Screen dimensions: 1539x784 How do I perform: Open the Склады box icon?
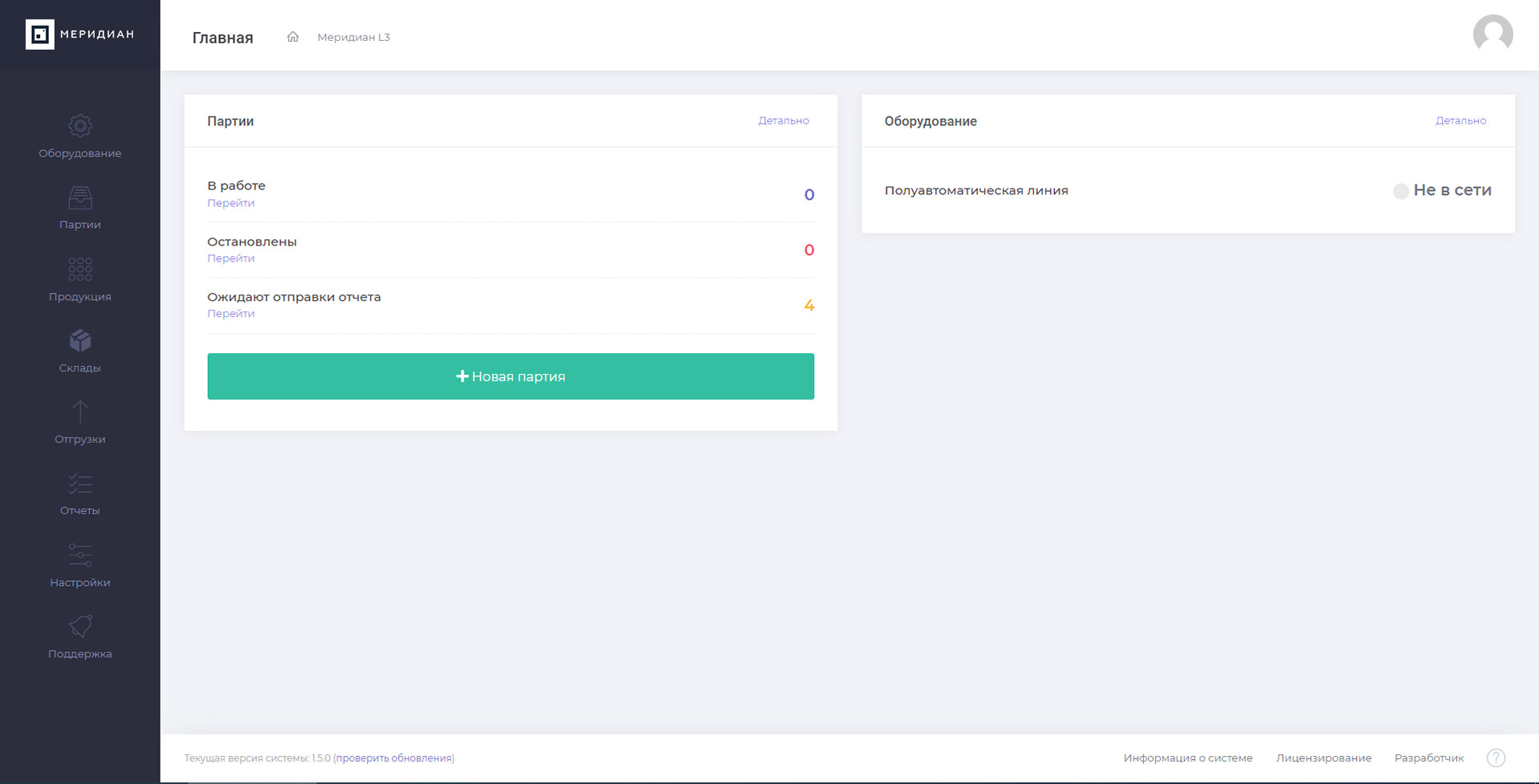(x=80, y=341)
